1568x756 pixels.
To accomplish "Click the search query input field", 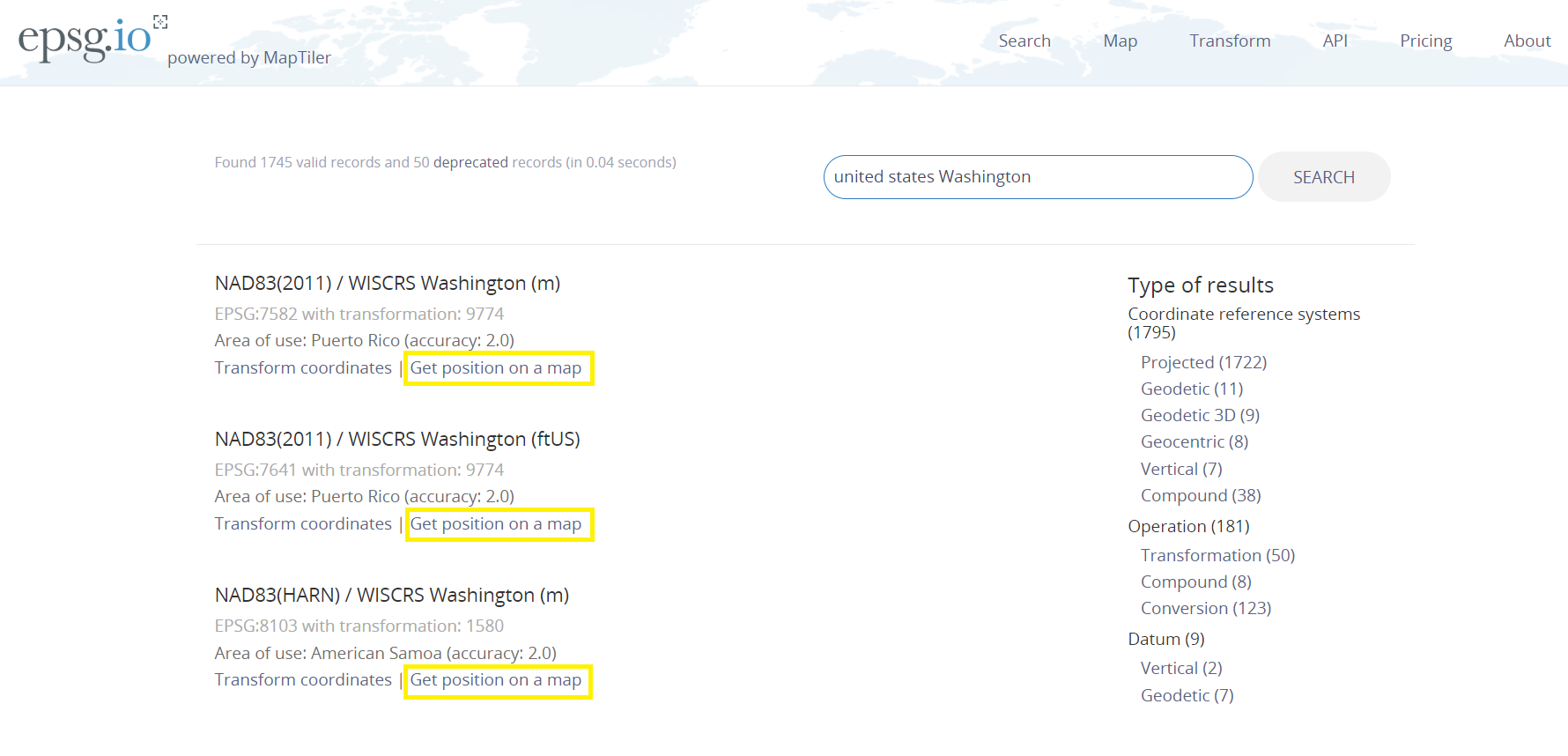I will coord(1037,177).
